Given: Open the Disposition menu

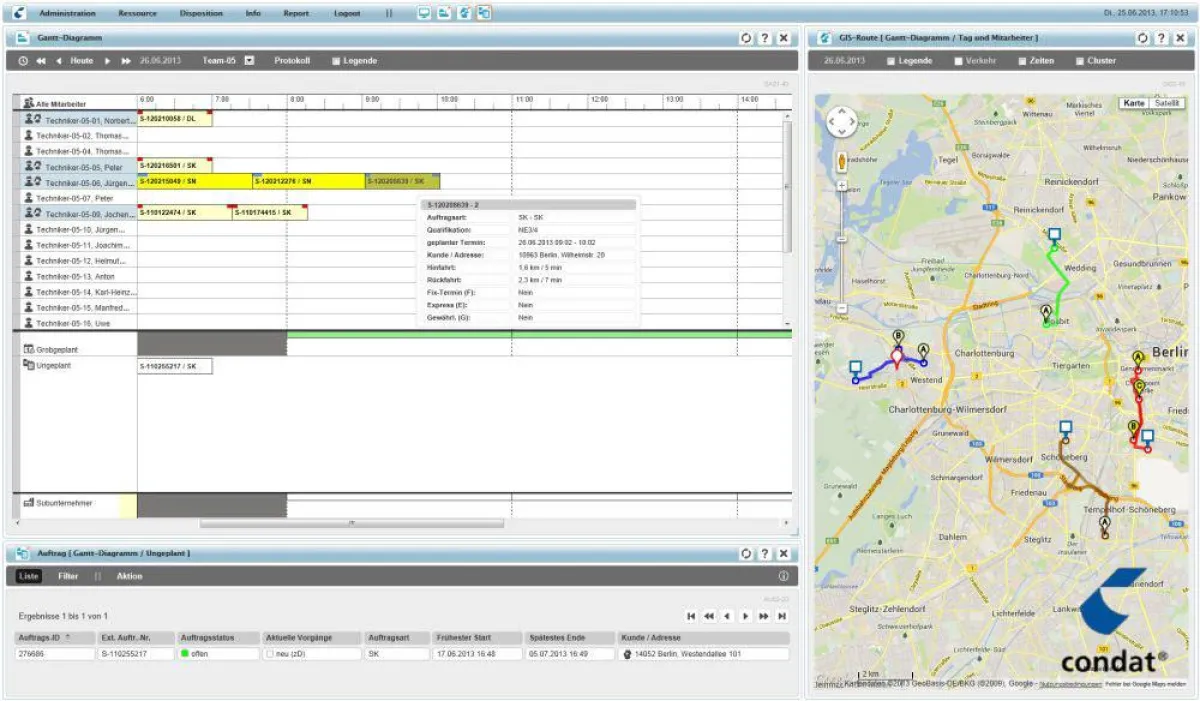Looking at the screenshot, I should point(200,13).
